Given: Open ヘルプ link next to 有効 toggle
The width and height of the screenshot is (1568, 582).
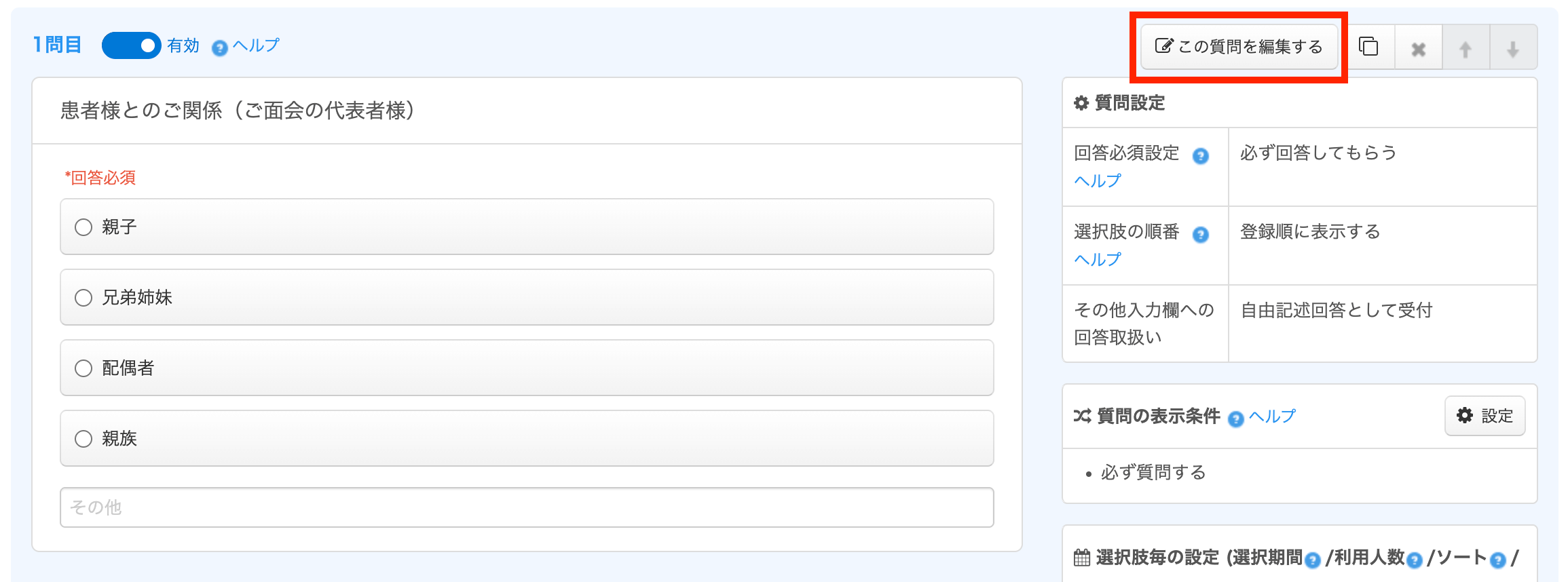Looking at the screenshot, I should click(255, 45).
